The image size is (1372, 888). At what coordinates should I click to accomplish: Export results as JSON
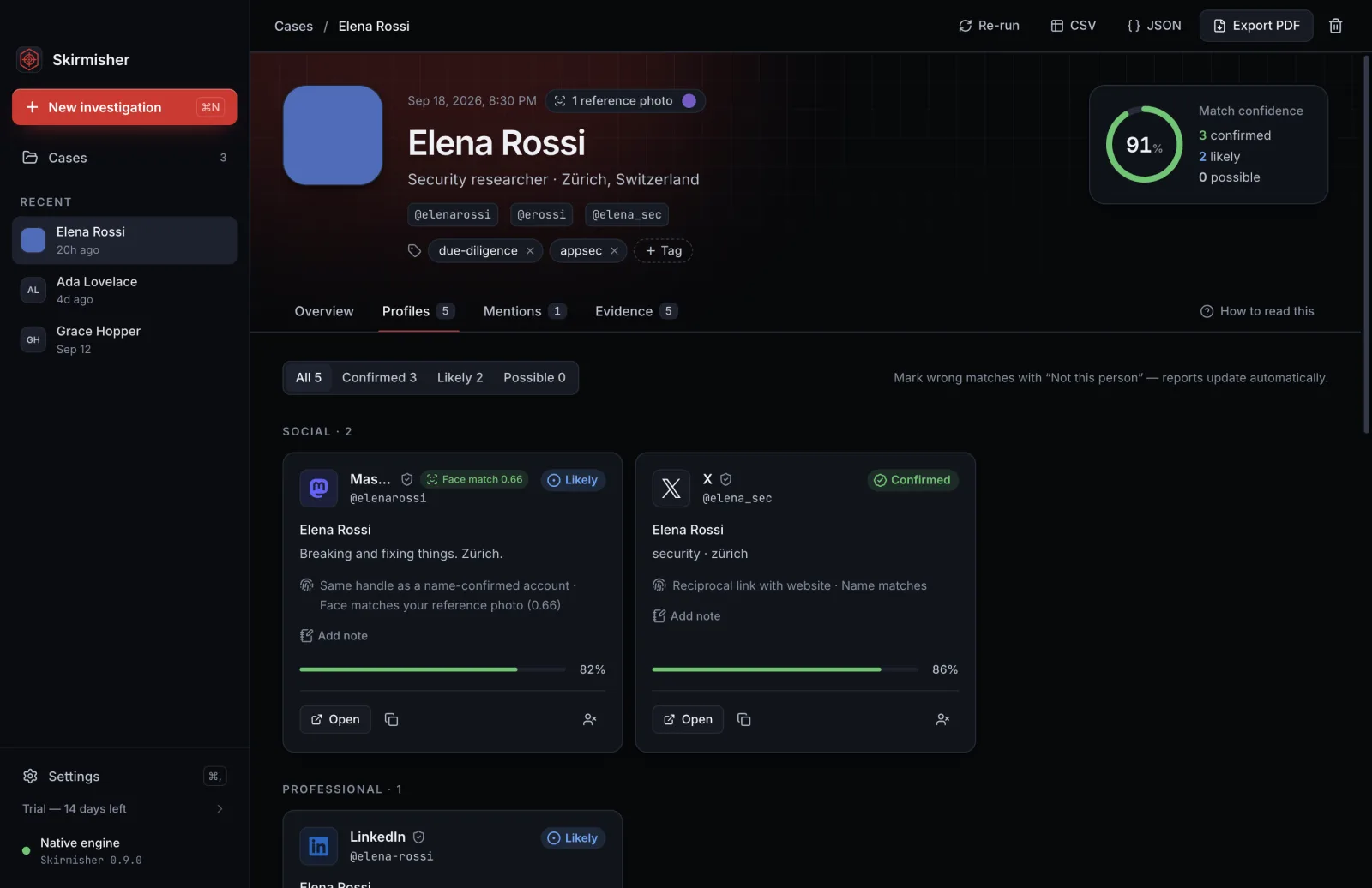[x=1153, y=26]
